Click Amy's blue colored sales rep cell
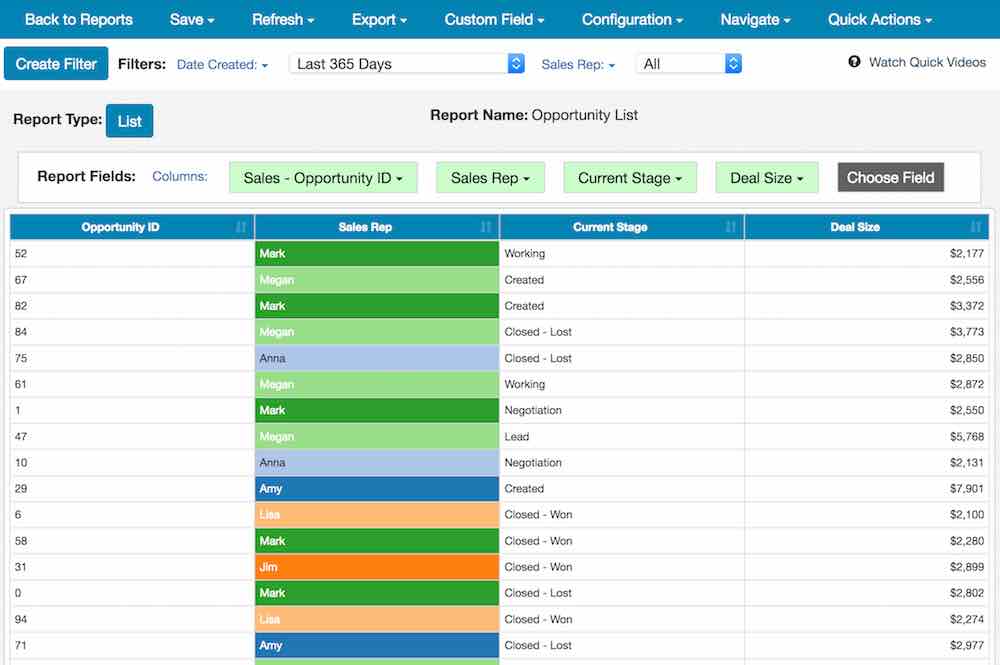 point(376,488)
